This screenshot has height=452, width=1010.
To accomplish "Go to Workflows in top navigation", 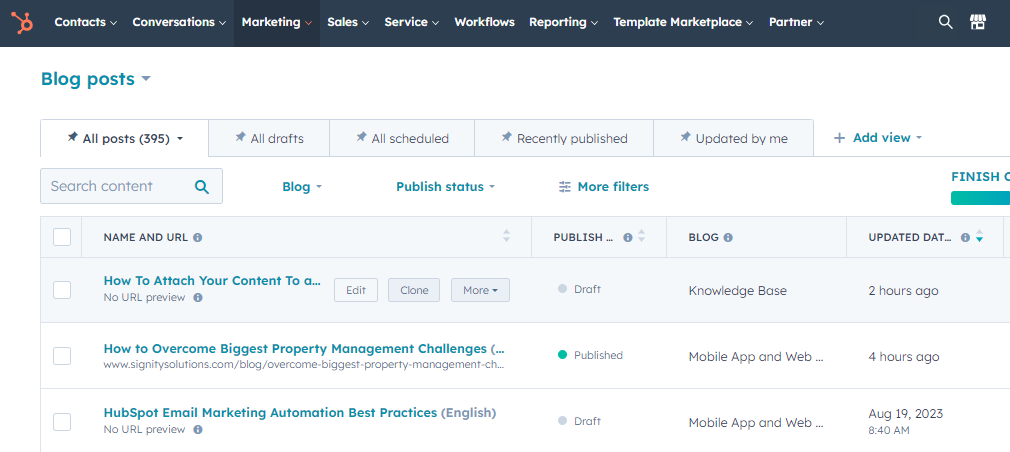I will click(484, 22).
